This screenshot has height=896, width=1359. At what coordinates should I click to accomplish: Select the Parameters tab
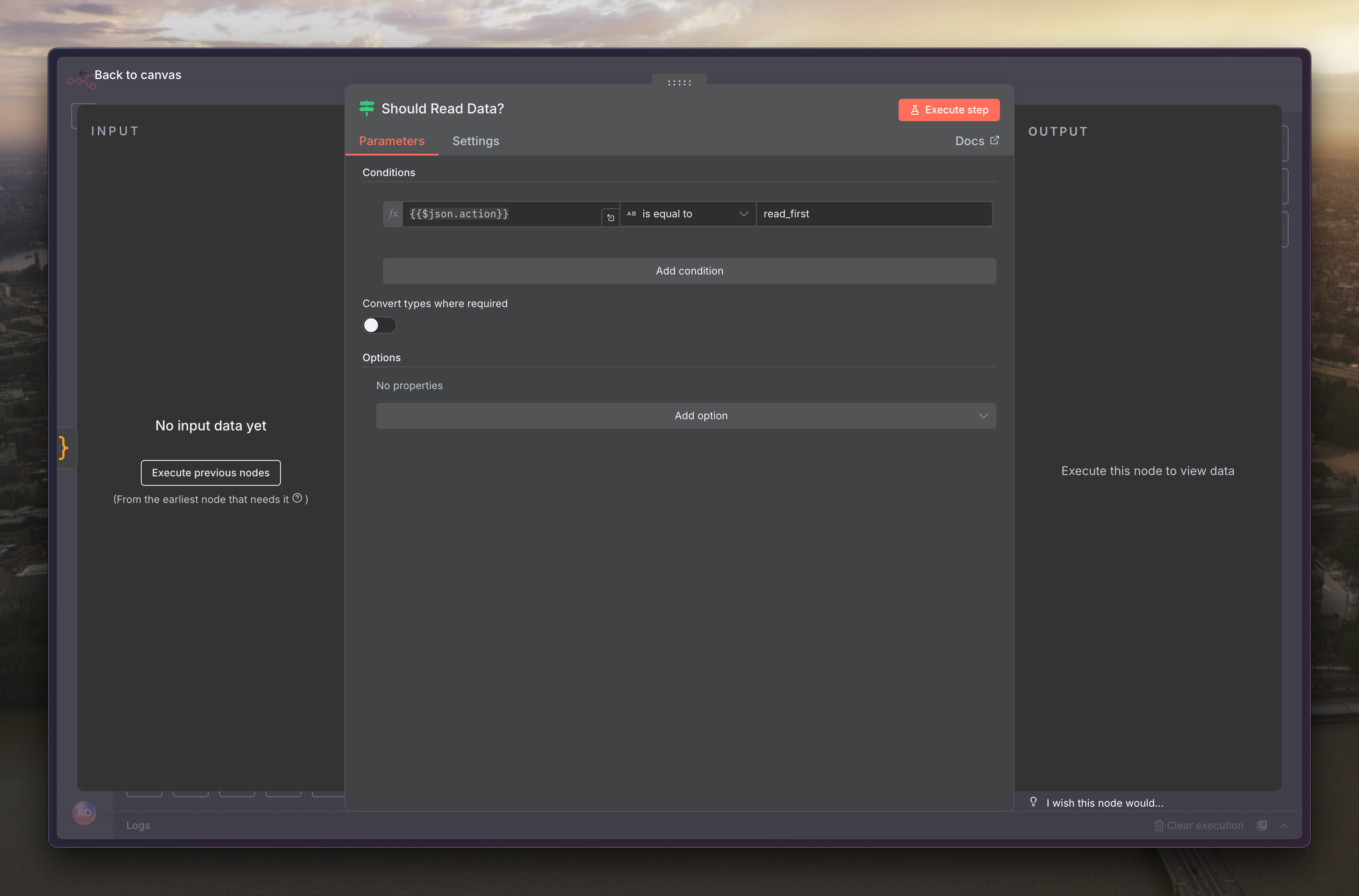(x=391, y=141)
